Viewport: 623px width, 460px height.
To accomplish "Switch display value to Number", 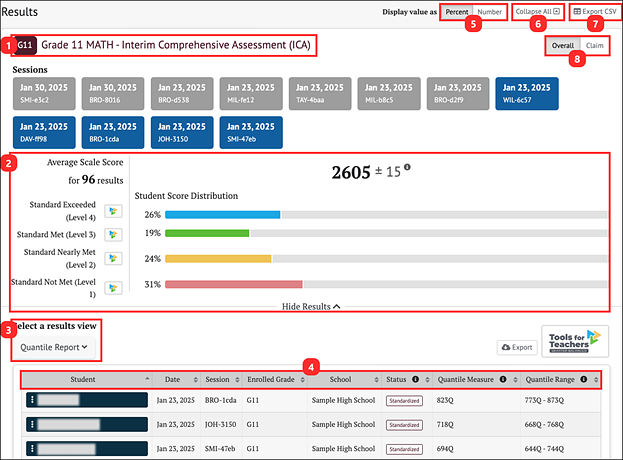I will 488,11.
